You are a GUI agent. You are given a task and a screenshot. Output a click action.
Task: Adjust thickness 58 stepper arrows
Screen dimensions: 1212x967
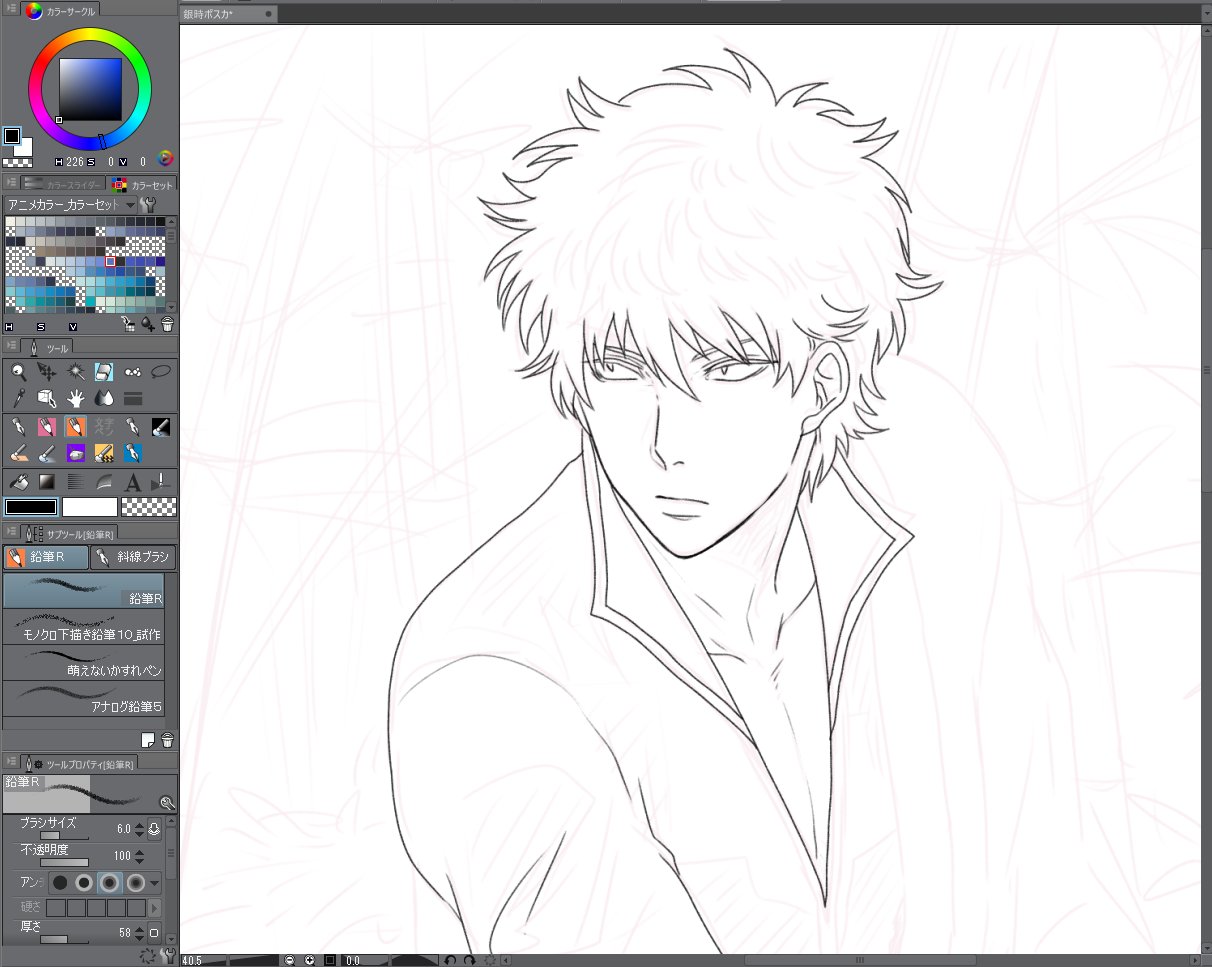pyautogui.click(x=139, y=933)
